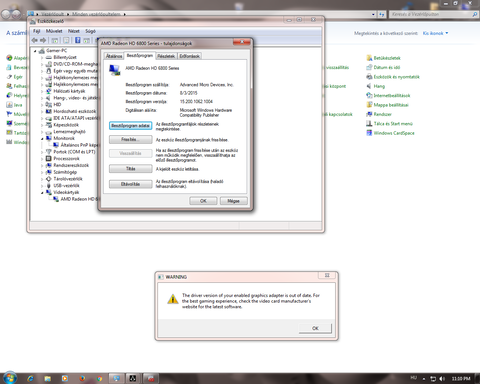The image size is (480, 384).
Task: Select the AMD Radeon HD device icon in tree
Action: coord(56,199)
